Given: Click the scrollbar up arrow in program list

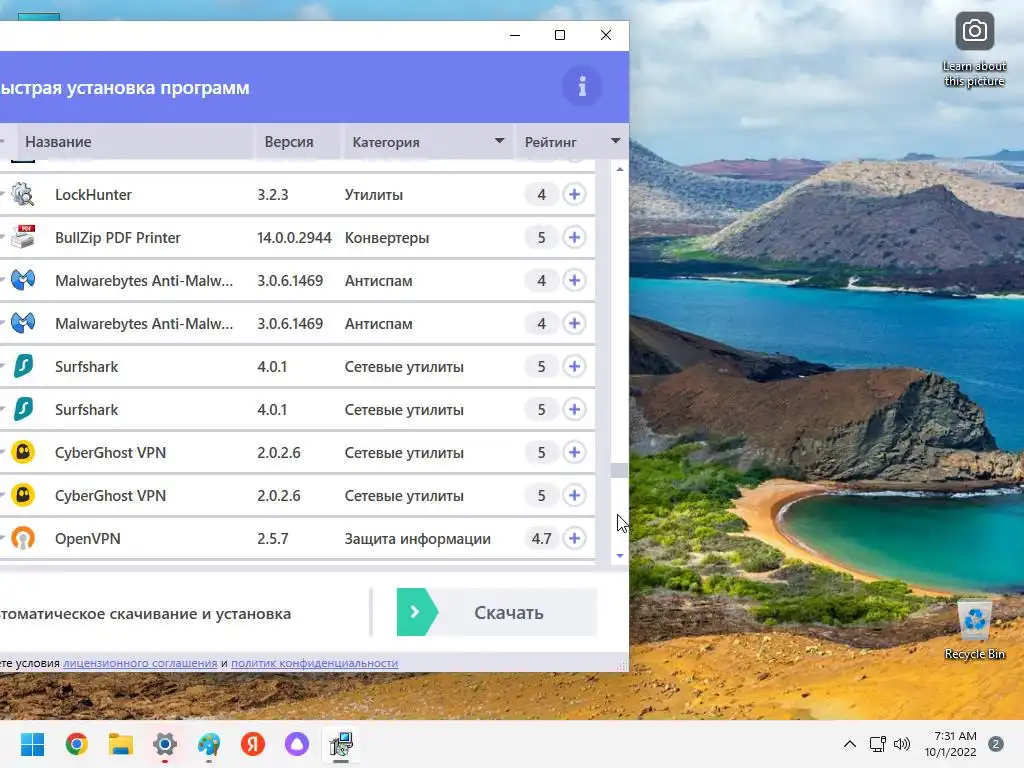Looking at the screenshot, I should pos(620,170).
